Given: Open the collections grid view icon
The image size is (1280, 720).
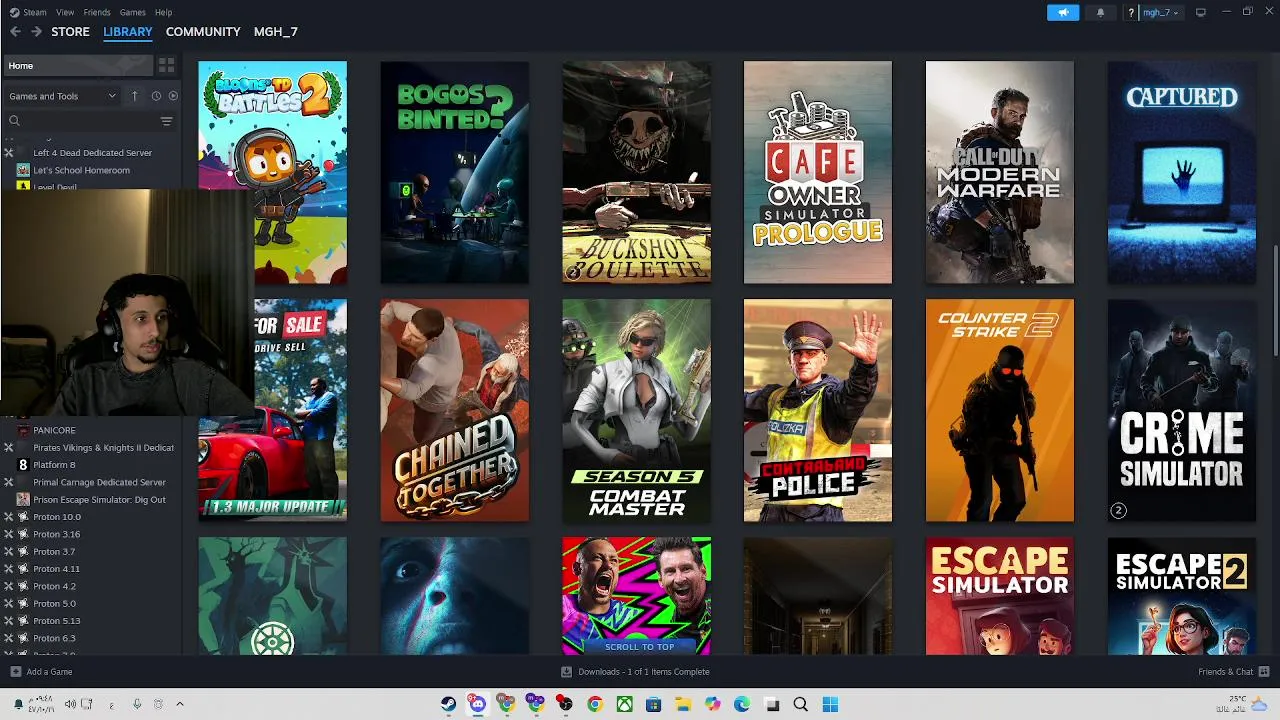Looking at the screenshot, I should point(166,65).
